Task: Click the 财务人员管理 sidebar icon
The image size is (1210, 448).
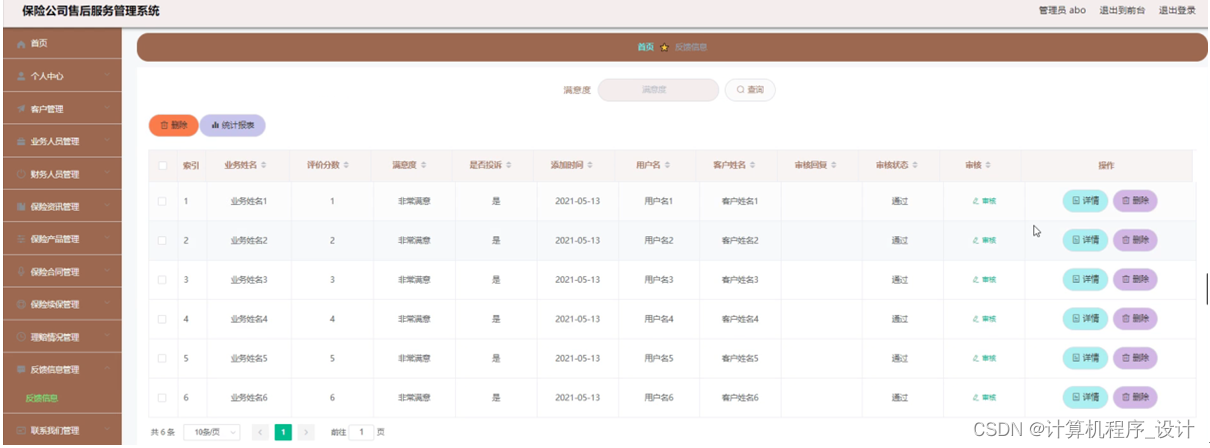Action: 22,174
